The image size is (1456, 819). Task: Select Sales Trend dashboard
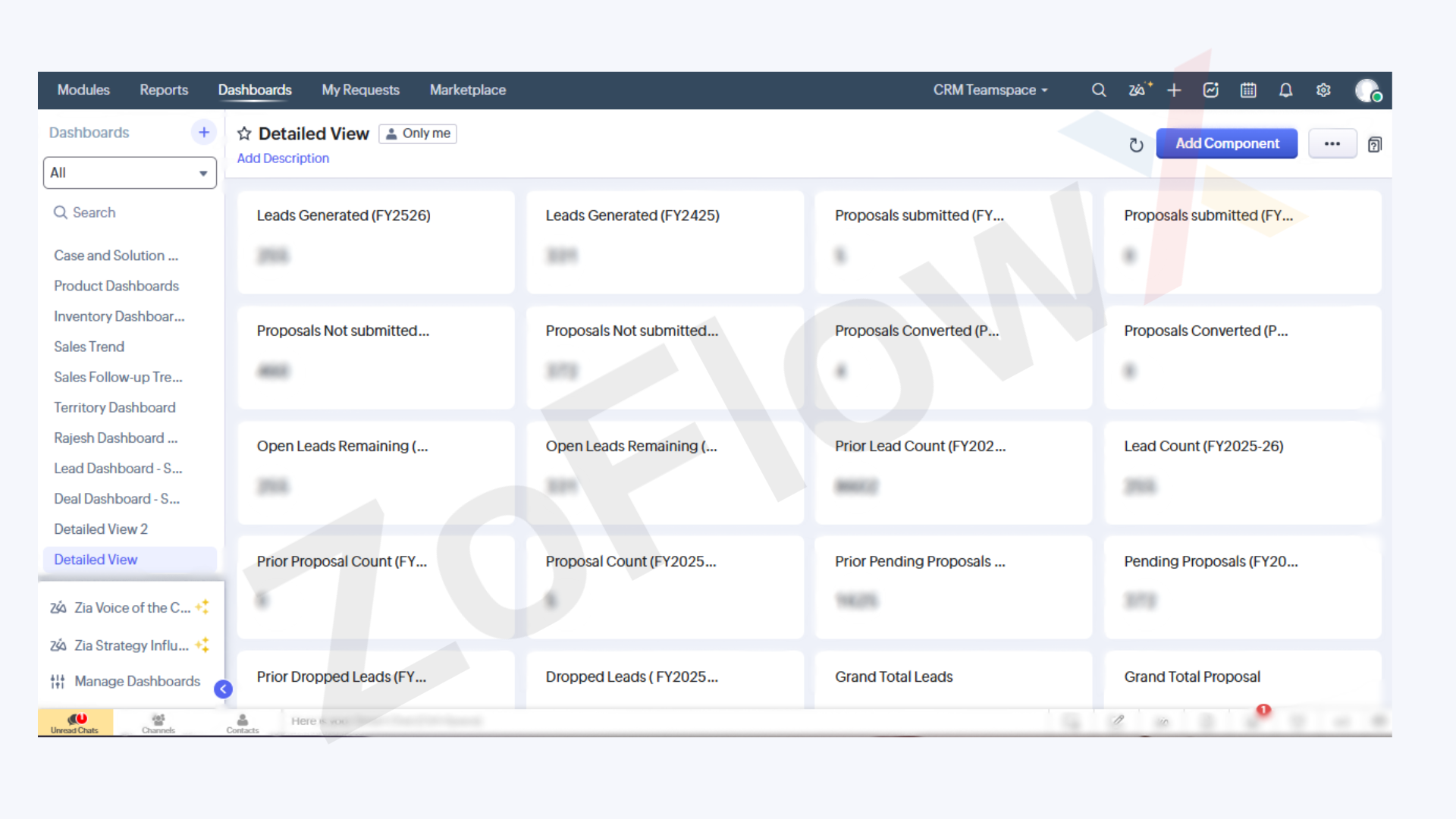pyautogui.click(x=89, y=347)
